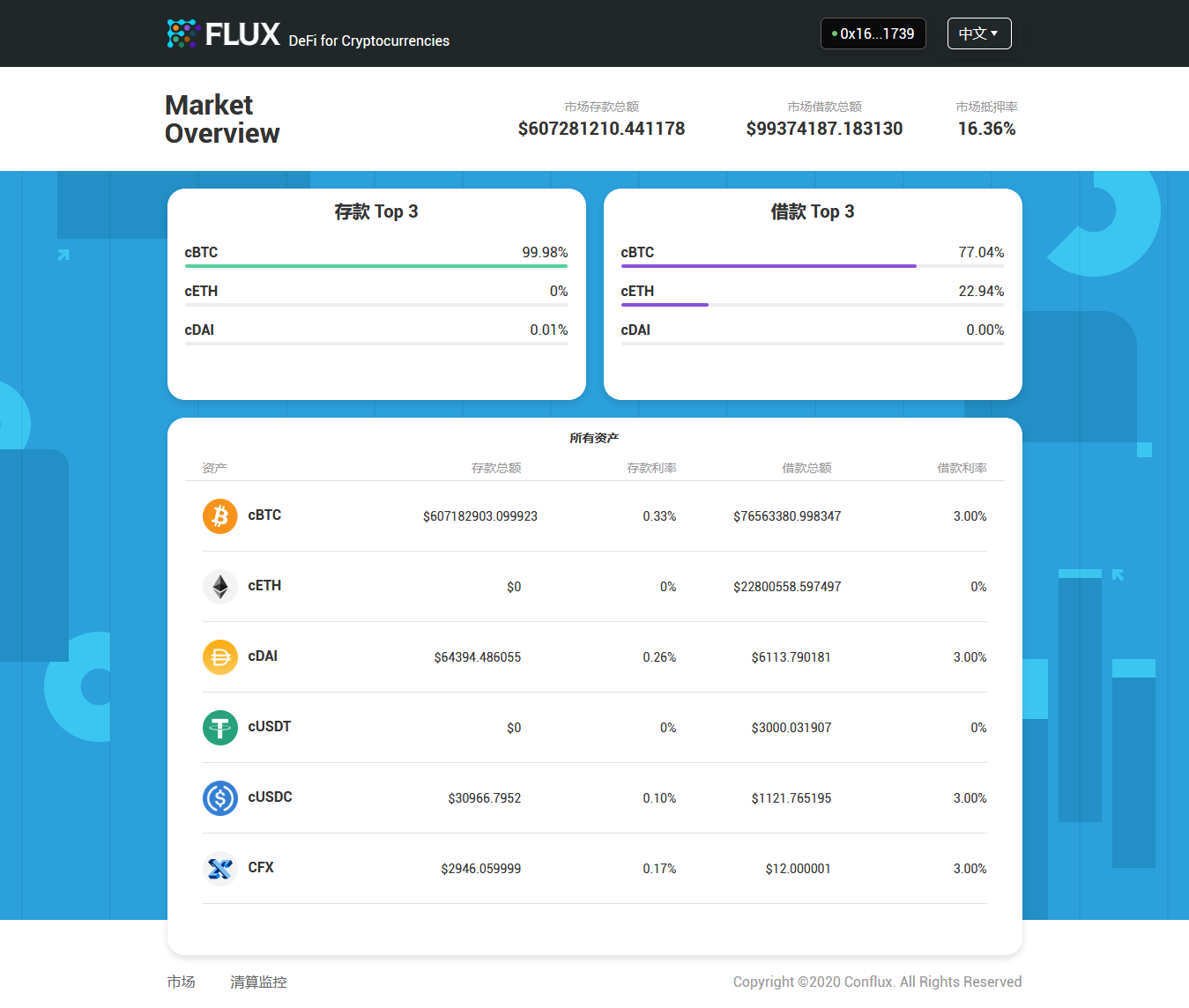
Task: Click the cBTC Bitcoin coin icon
Action: tap(220, 516)
